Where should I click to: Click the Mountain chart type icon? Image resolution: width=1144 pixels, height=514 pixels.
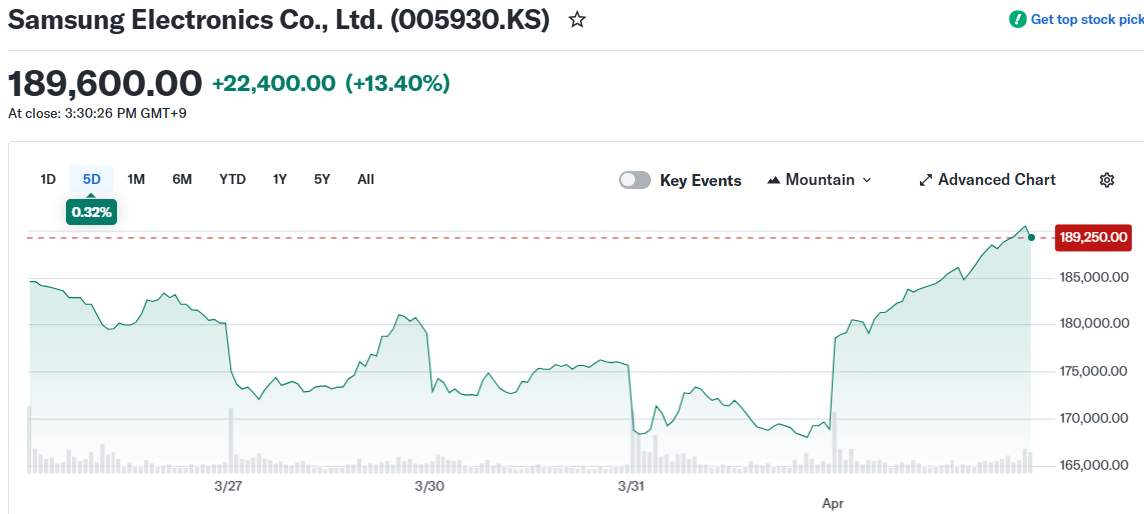(773, 180)
